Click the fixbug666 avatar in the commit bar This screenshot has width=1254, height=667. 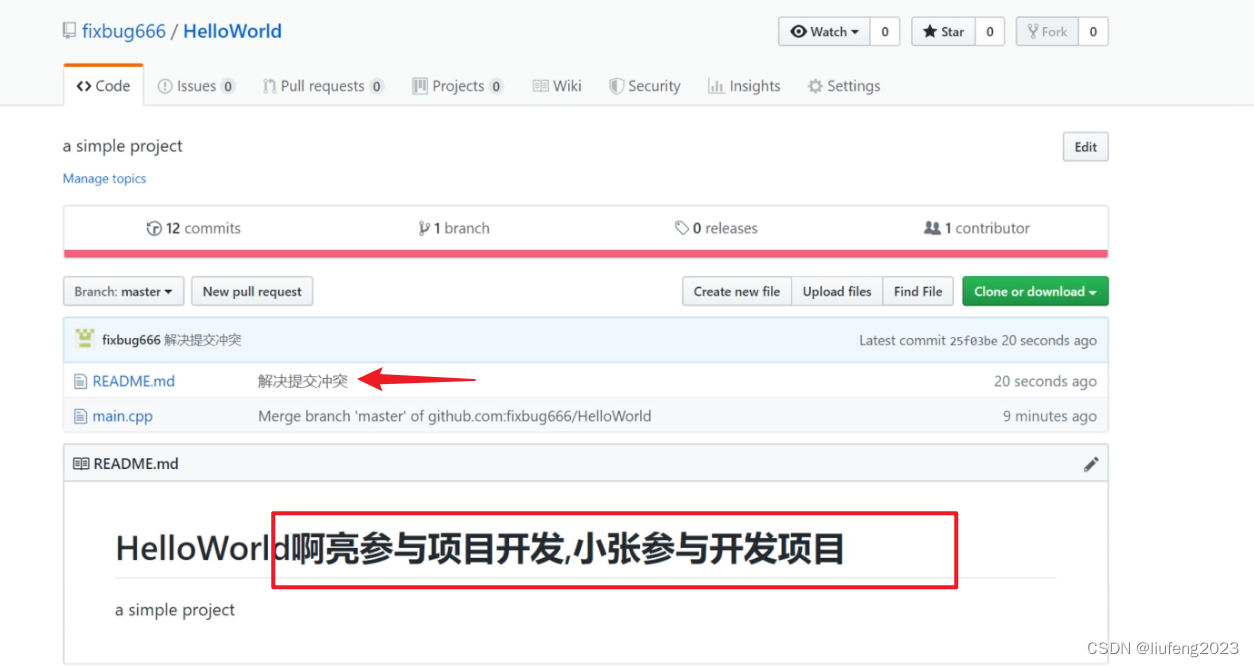[85, 339]
